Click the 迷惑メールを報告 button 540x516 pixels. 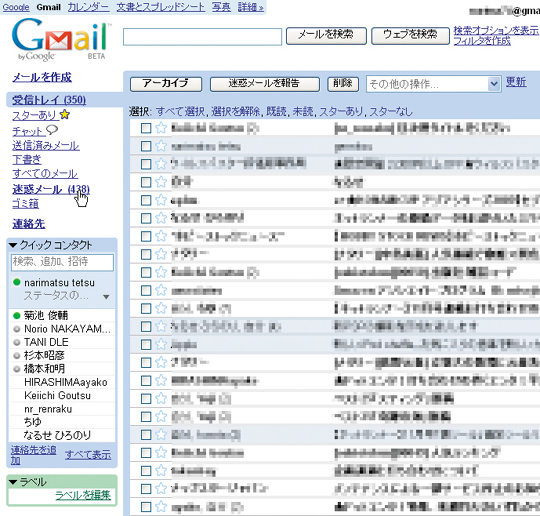264,84
